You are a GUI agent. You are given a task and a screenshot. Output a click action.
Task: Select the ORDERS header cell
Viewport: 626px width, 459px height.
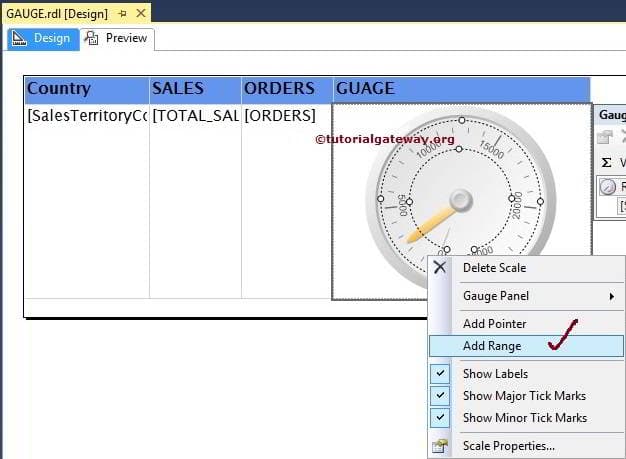(x=287, y=90)
